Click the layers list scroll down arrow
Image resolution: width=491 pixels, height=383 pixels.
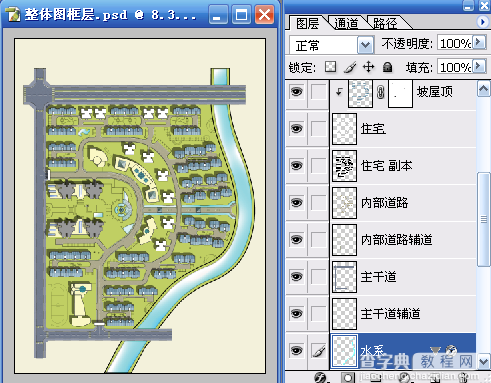pos(483,361)
